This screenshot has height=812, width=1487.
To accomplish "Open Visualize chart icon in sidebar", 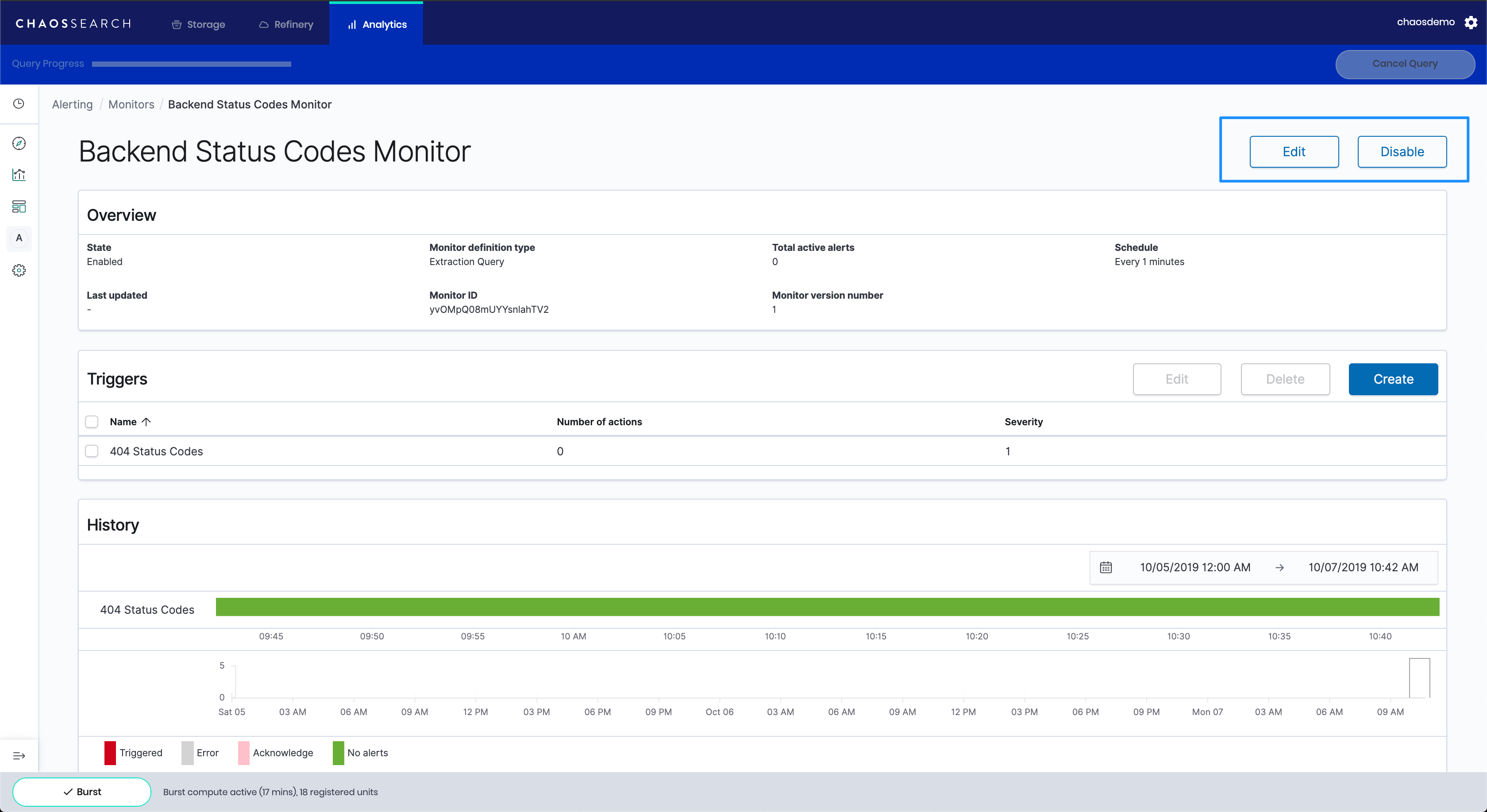I will 19,175.
